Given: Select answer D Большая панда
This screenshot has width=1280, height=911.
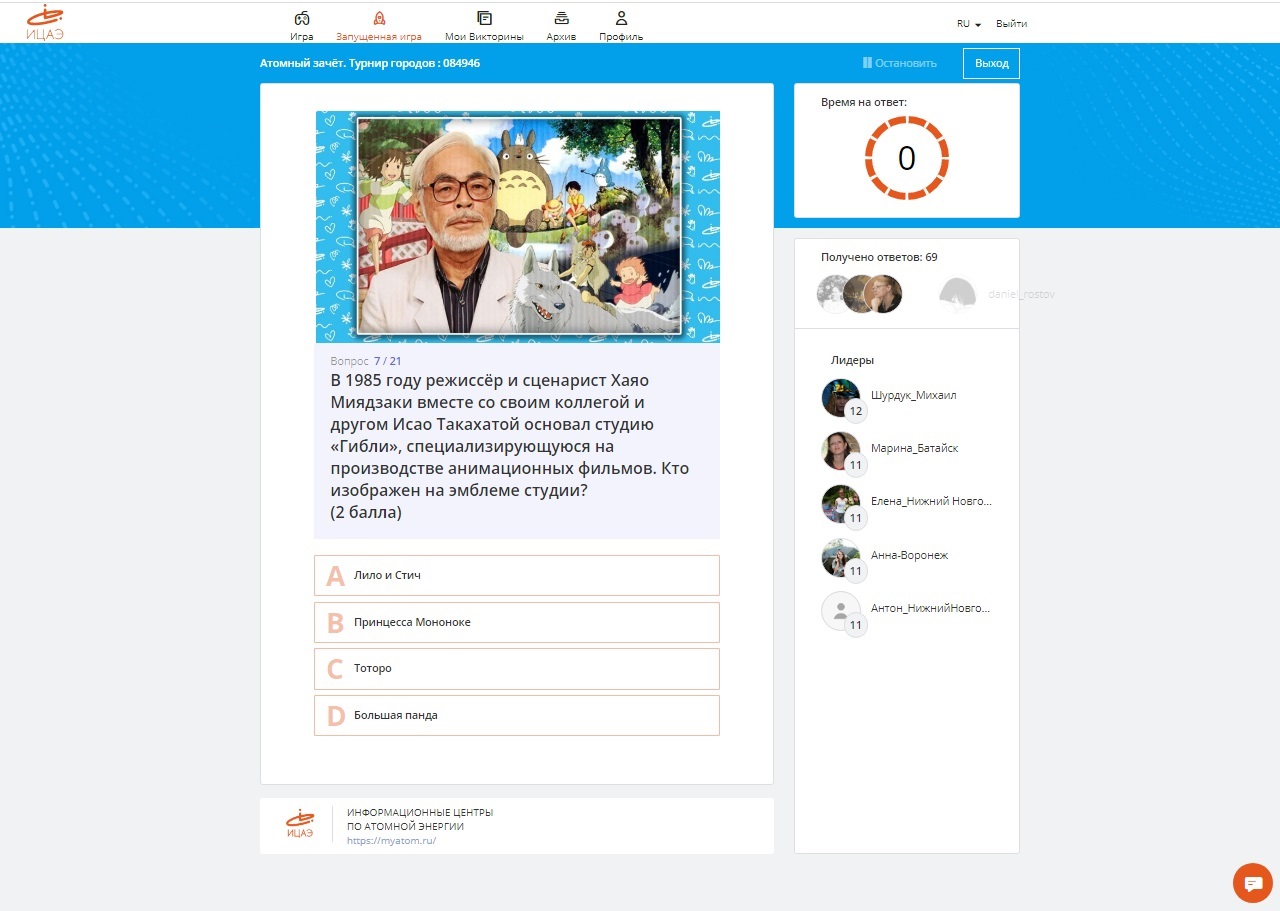Looking at the screenshot, I should [x=517, y=715].
